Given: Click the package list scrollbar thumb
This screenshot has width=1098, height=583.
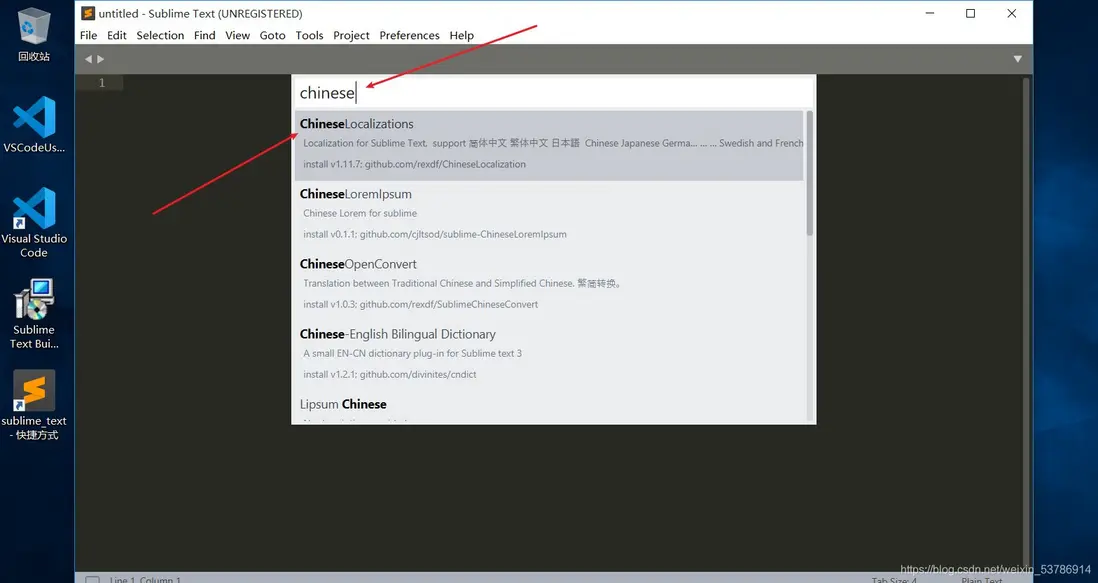Looking at the screenshot, I should [x=809, y=173].
